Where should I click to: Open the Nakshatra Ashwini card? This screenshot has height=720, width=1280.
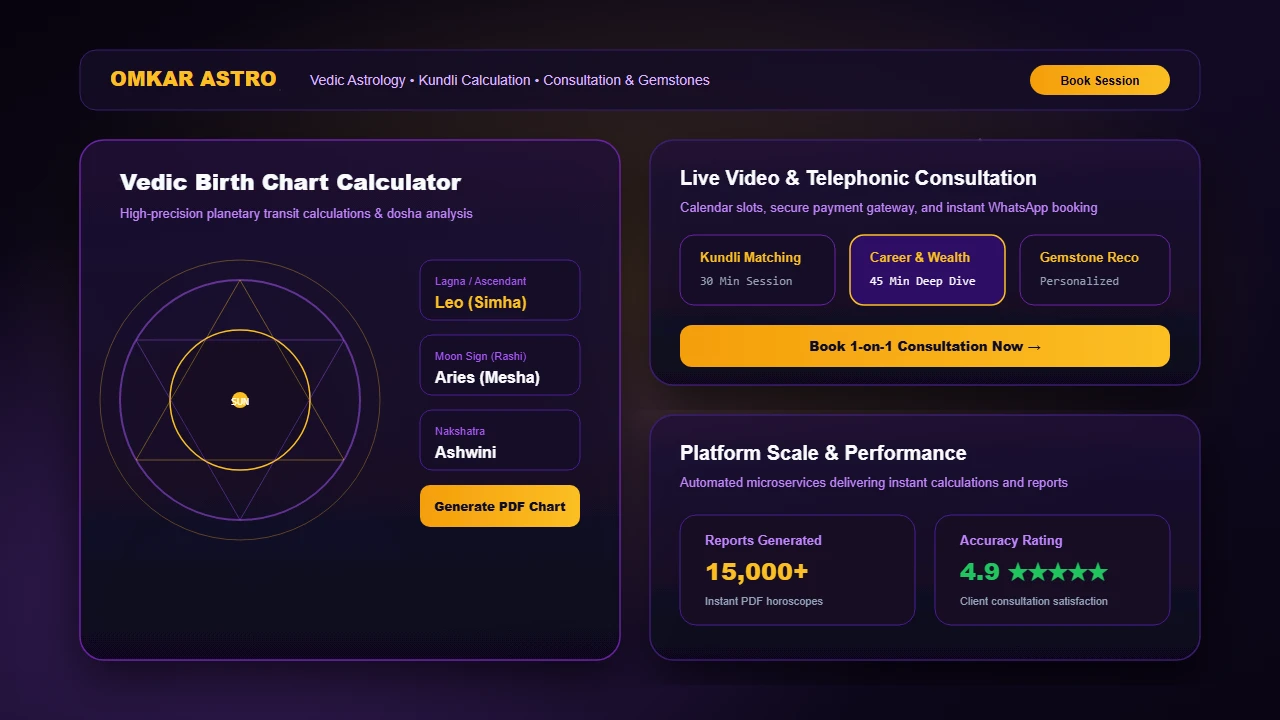click(x=500, y=440)
